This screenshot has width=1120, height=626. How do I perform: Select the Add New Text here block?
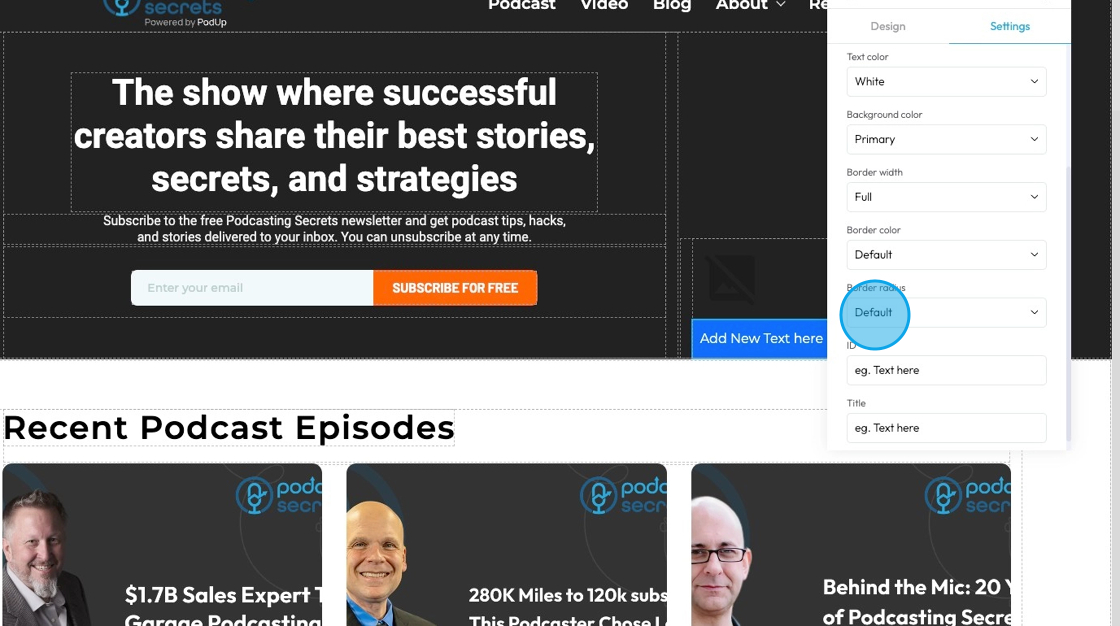[x=760, y=339]
